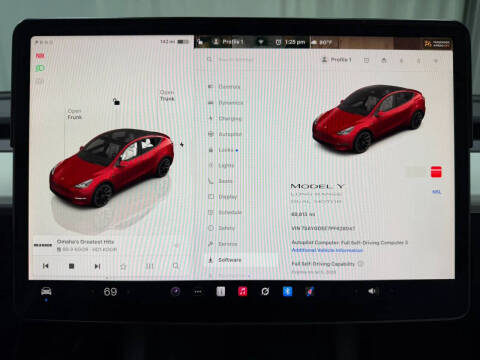This screenshot has height=360, width=480.
Task: Tap Open Frunk
Action: point(74,114)
